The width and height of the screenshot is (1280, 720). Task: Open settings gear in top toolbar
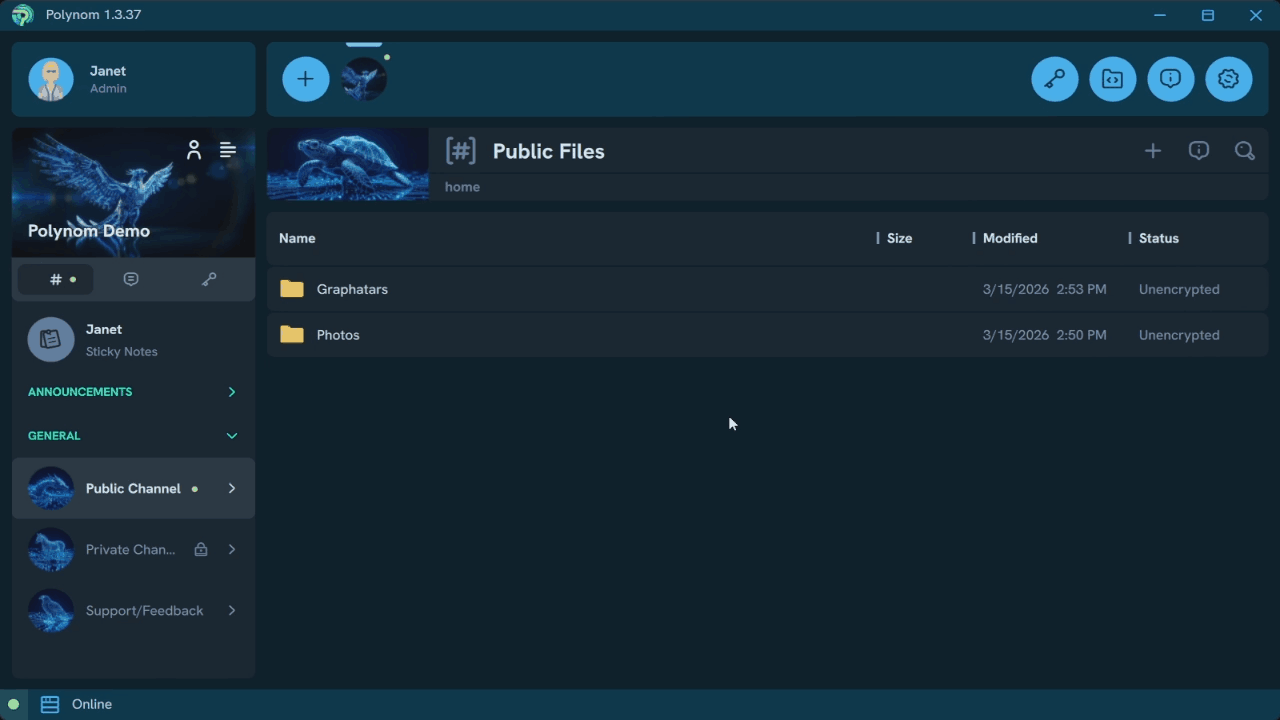pos(1229,79)
